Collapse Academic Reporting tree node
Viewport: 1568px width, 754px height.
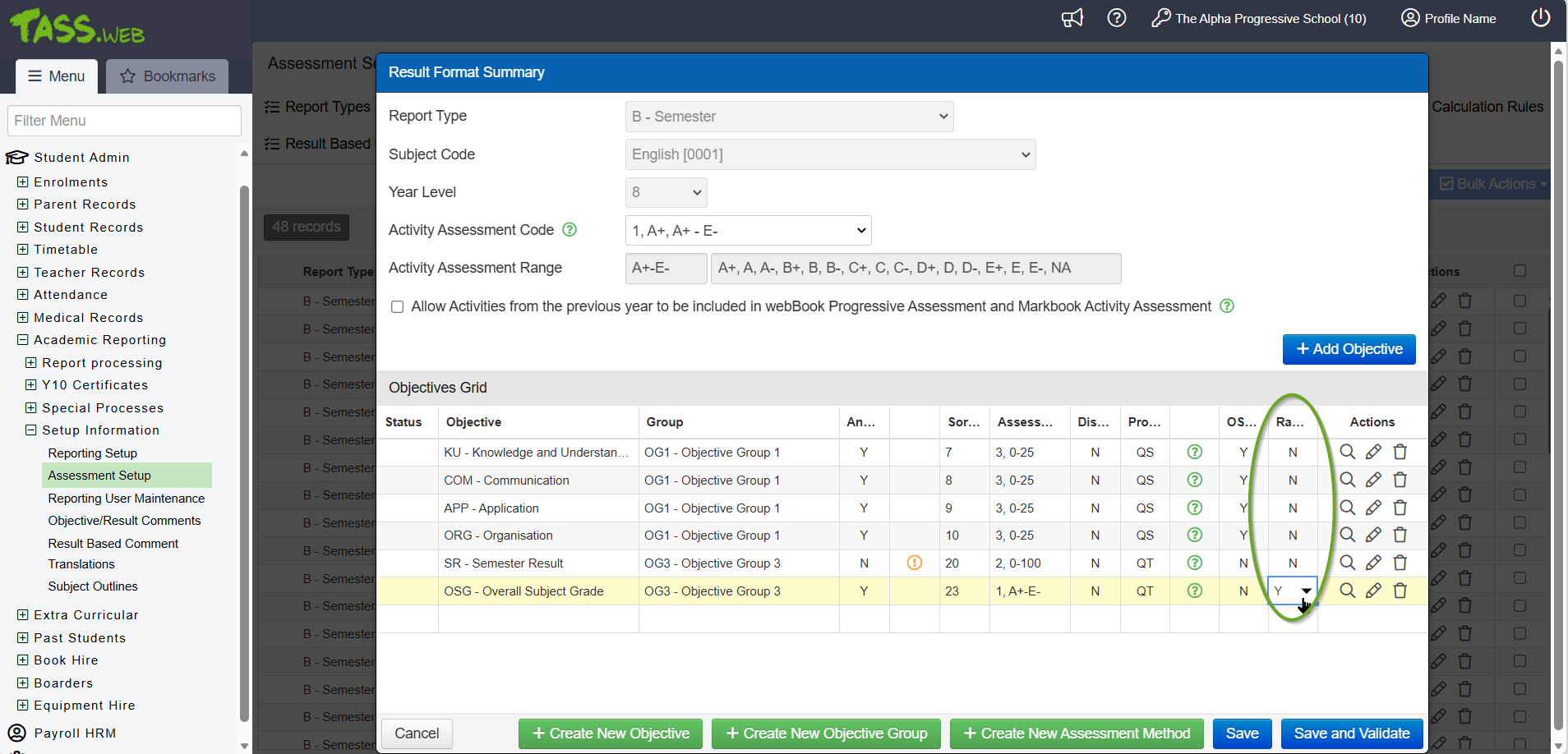23,340
